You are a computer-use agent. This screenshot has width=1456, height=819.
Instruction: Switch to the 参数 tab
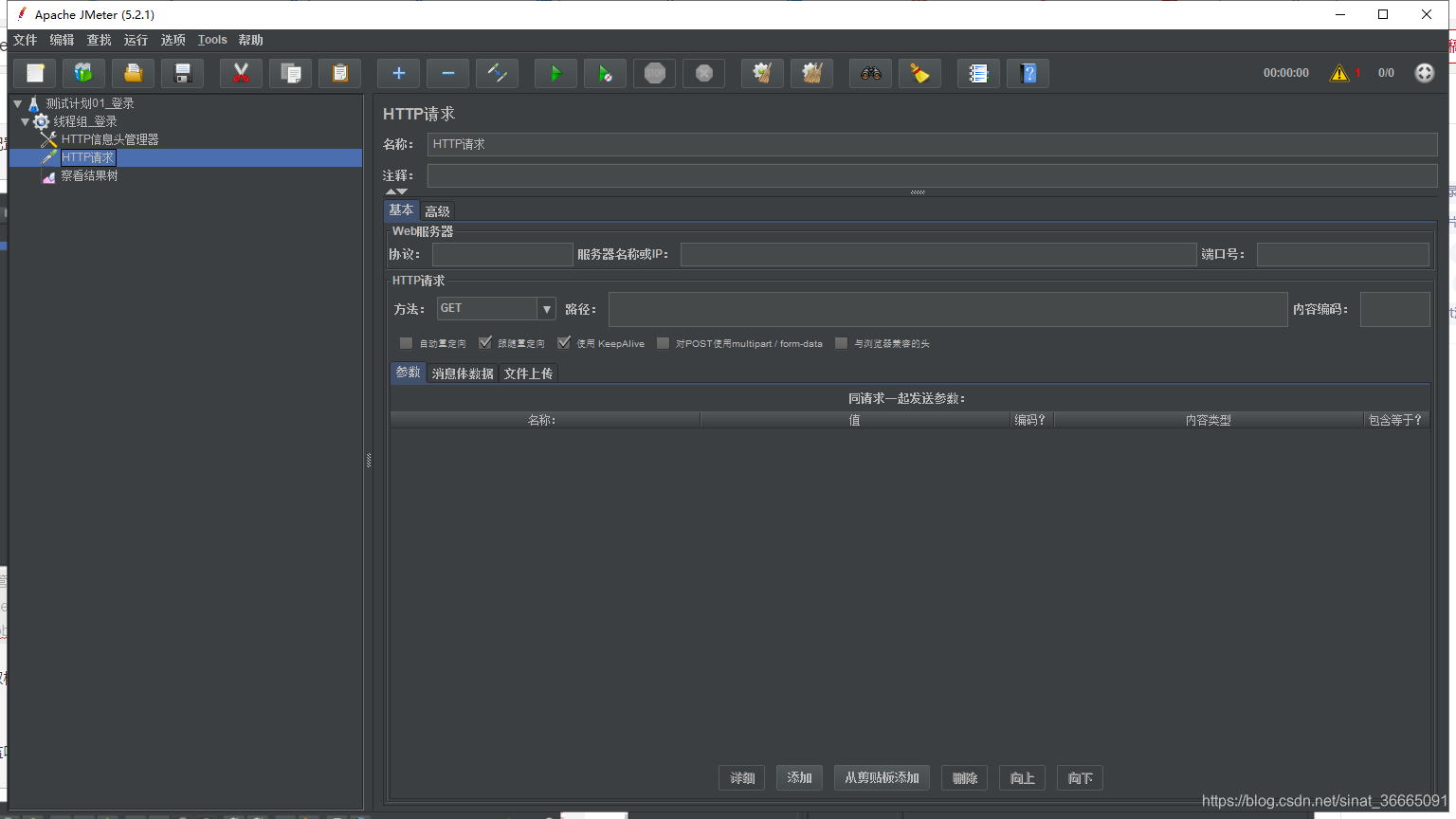pos(409,373)
